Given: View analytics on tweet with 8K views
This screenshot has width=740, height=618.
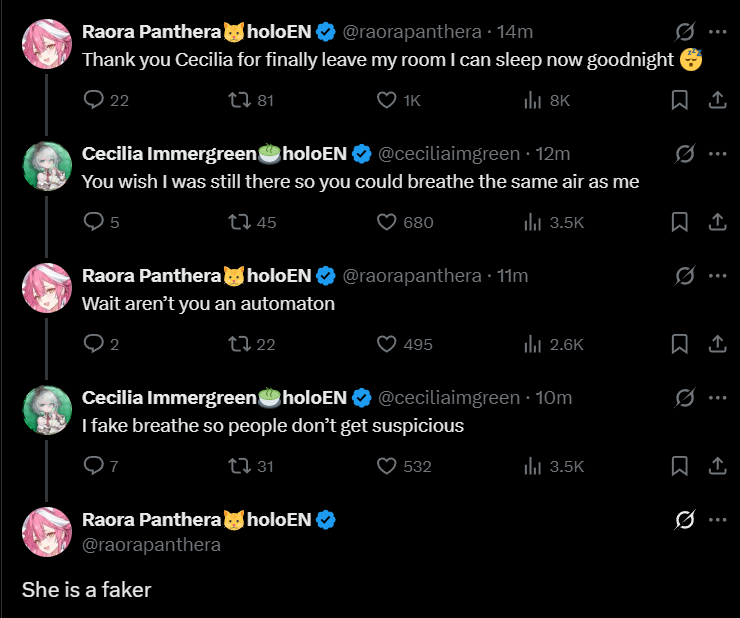Looking at the screenshot, I should pyautogui.click(x=533, y=100).
